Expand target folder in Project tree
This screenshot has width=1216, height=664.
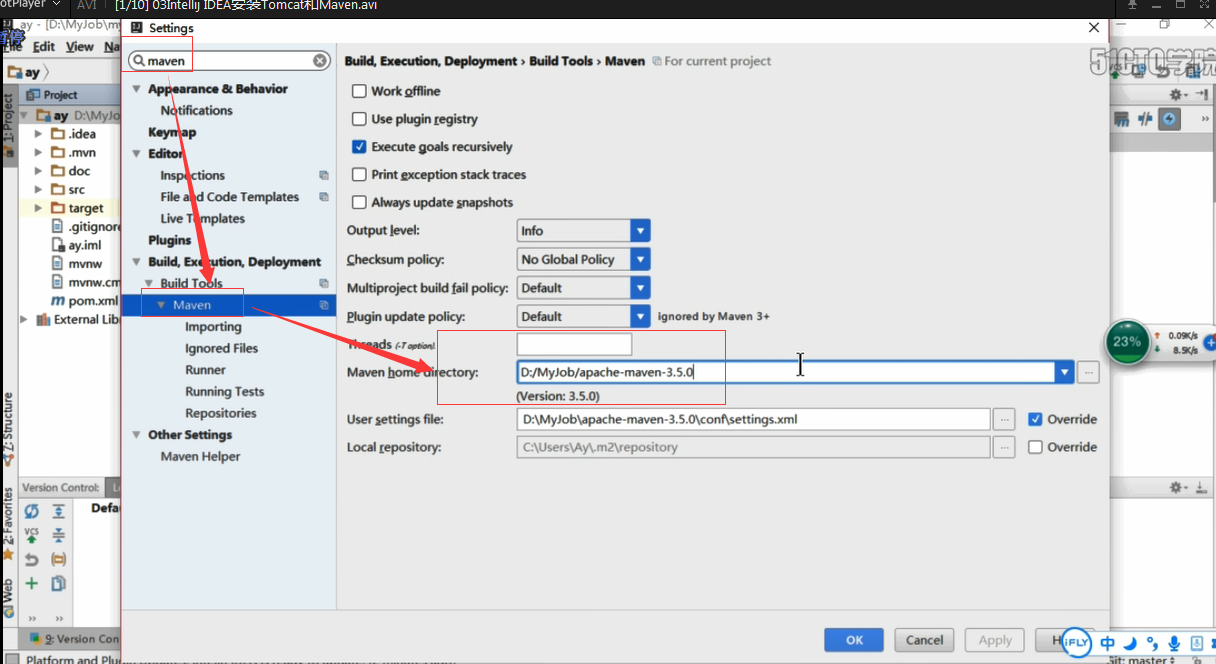(x=38, y=208)
